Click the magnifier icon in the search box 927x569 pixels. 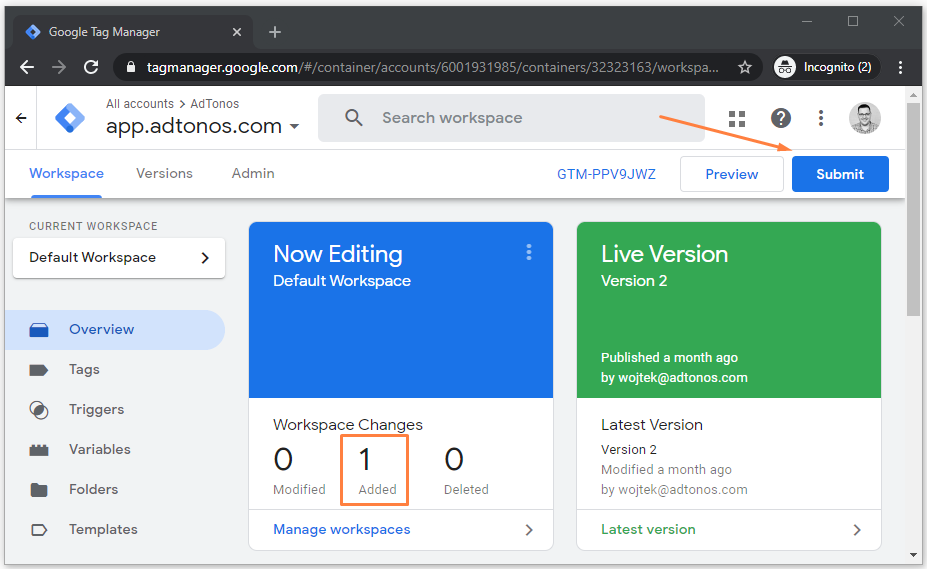pyautogui.click(x=354, y=118)
